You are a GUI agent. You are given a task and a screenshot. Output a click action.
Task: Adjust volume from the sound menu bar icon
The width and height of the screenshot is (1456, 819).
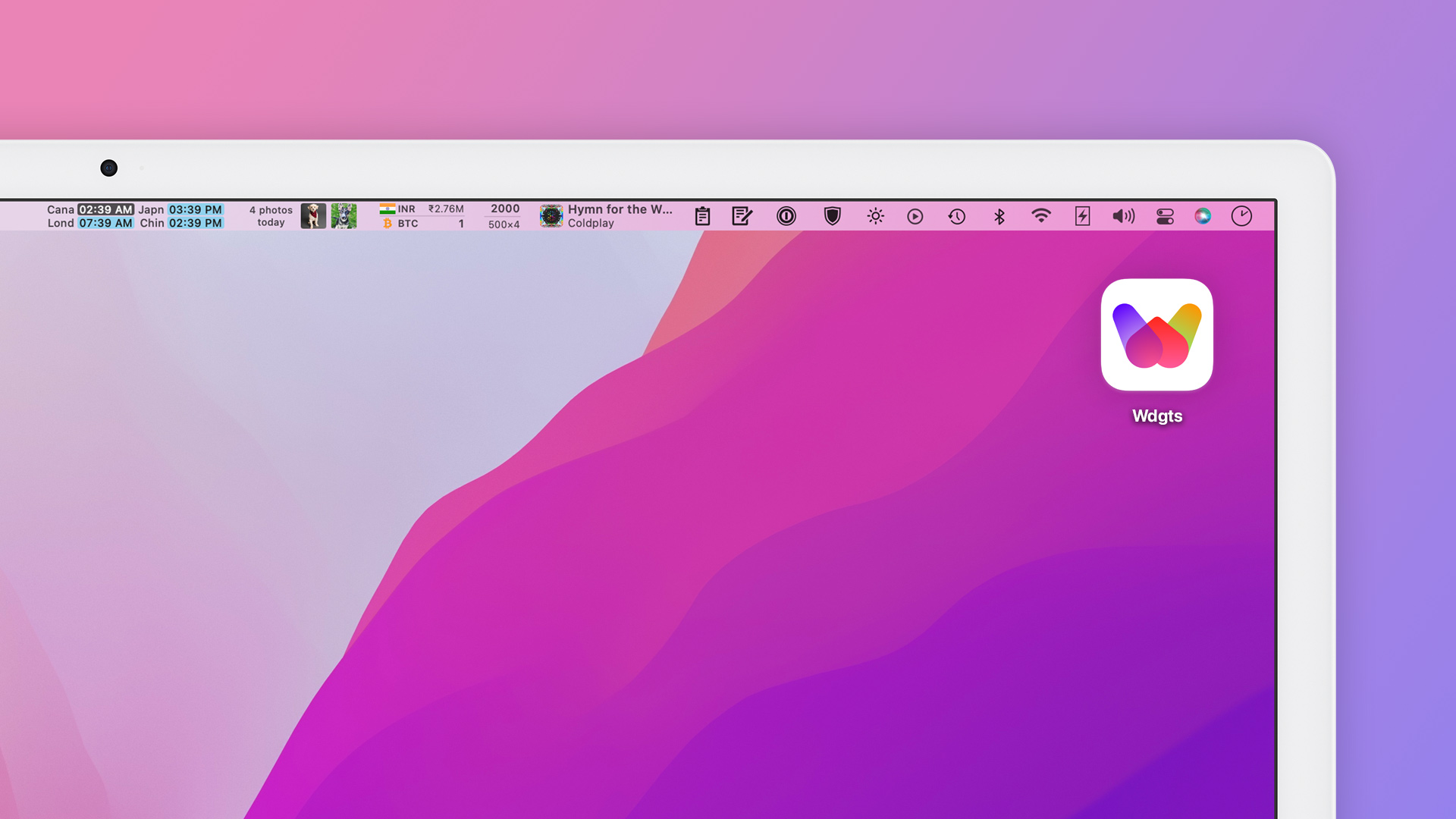click(x=1121, y=215)
